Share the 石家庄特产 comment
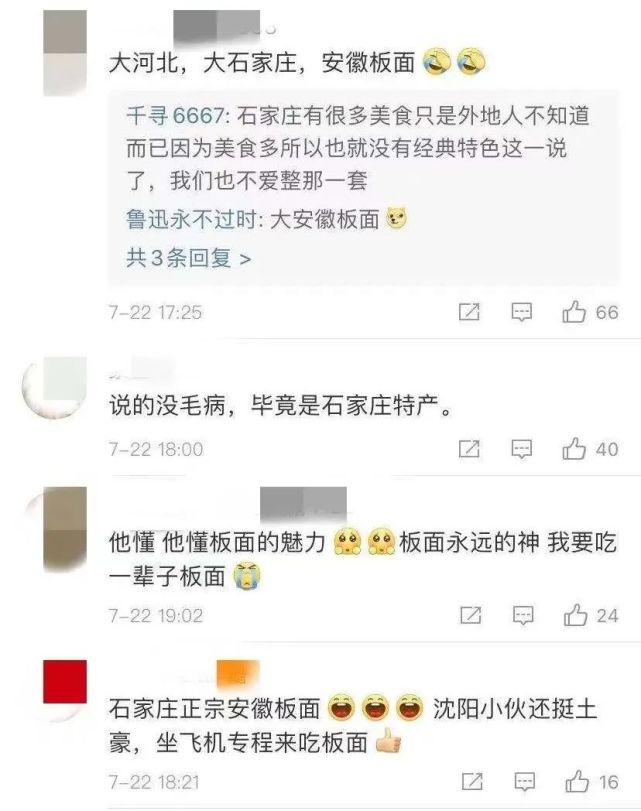Screen dimensions: 641x811 (469, 448)
